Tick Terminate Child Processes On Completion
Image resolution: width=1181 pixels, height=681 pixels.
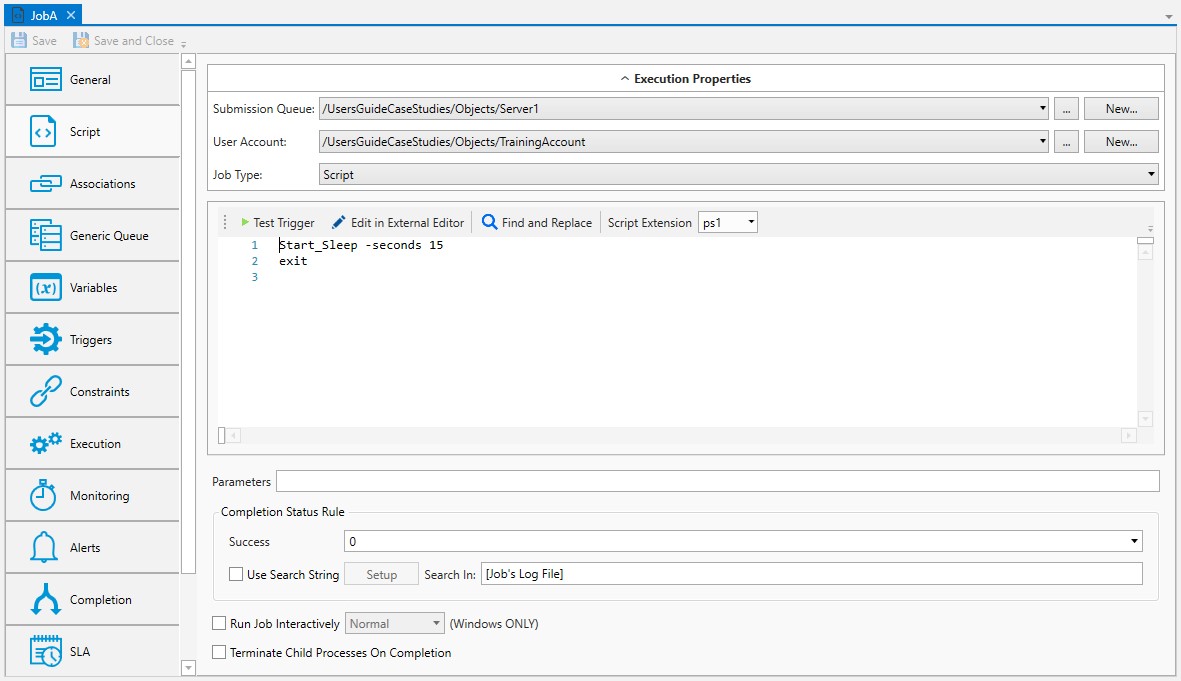click(219, 653)
